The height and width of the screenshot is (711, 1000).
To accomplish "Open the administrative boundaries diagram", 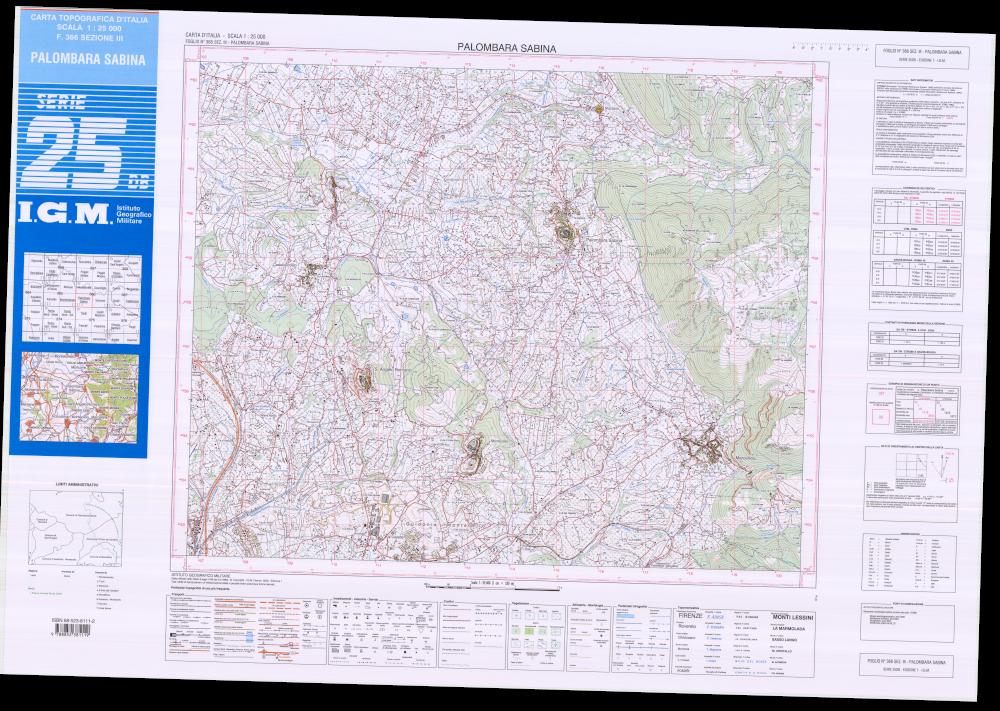I will (x=75, y=529).
